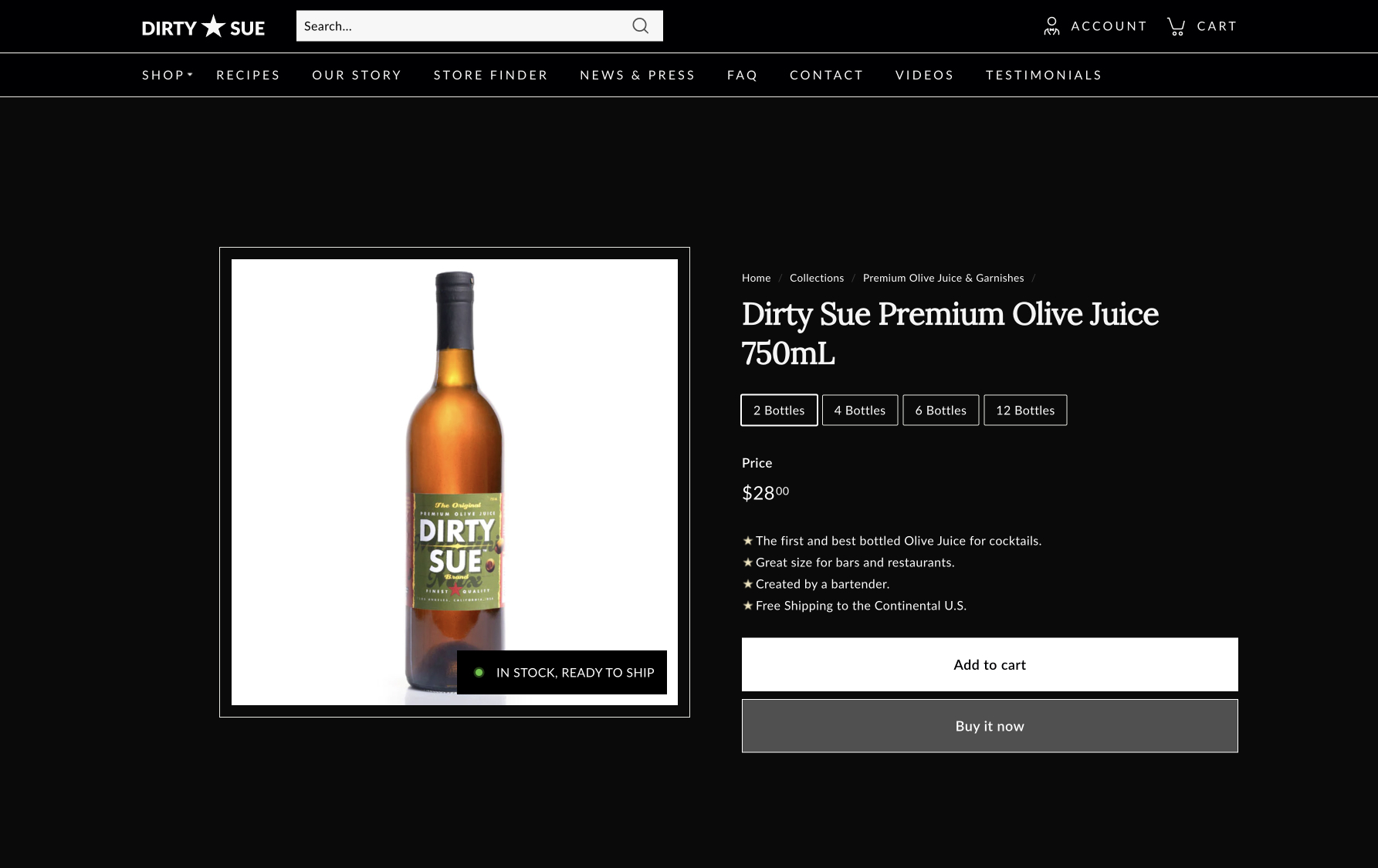Open the FAQ page
This screenshot has width=1378, height=868.
(x=742, y=75)
